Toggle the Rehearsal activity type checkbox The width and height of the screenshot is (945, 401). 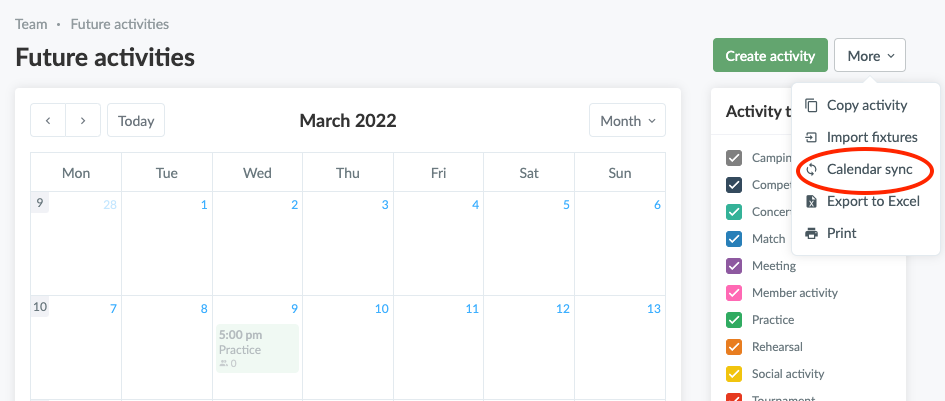tap(733, 347)
